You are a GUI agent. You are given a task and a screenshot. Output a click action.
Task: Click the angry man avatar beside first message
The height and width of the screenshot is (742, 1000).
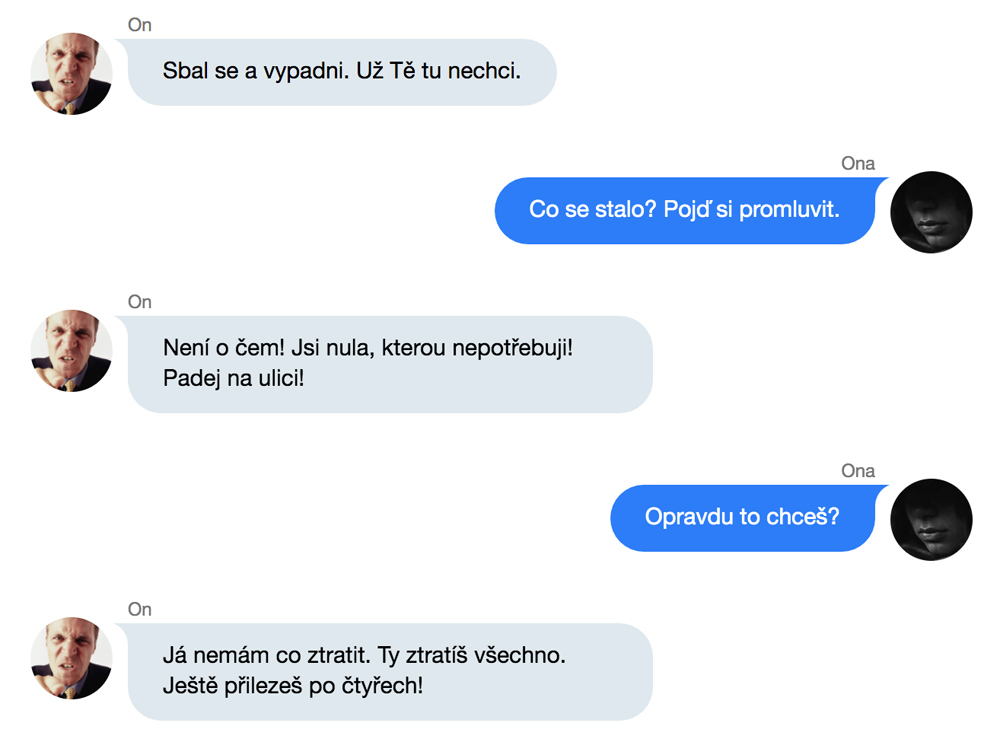pos(71,73)
